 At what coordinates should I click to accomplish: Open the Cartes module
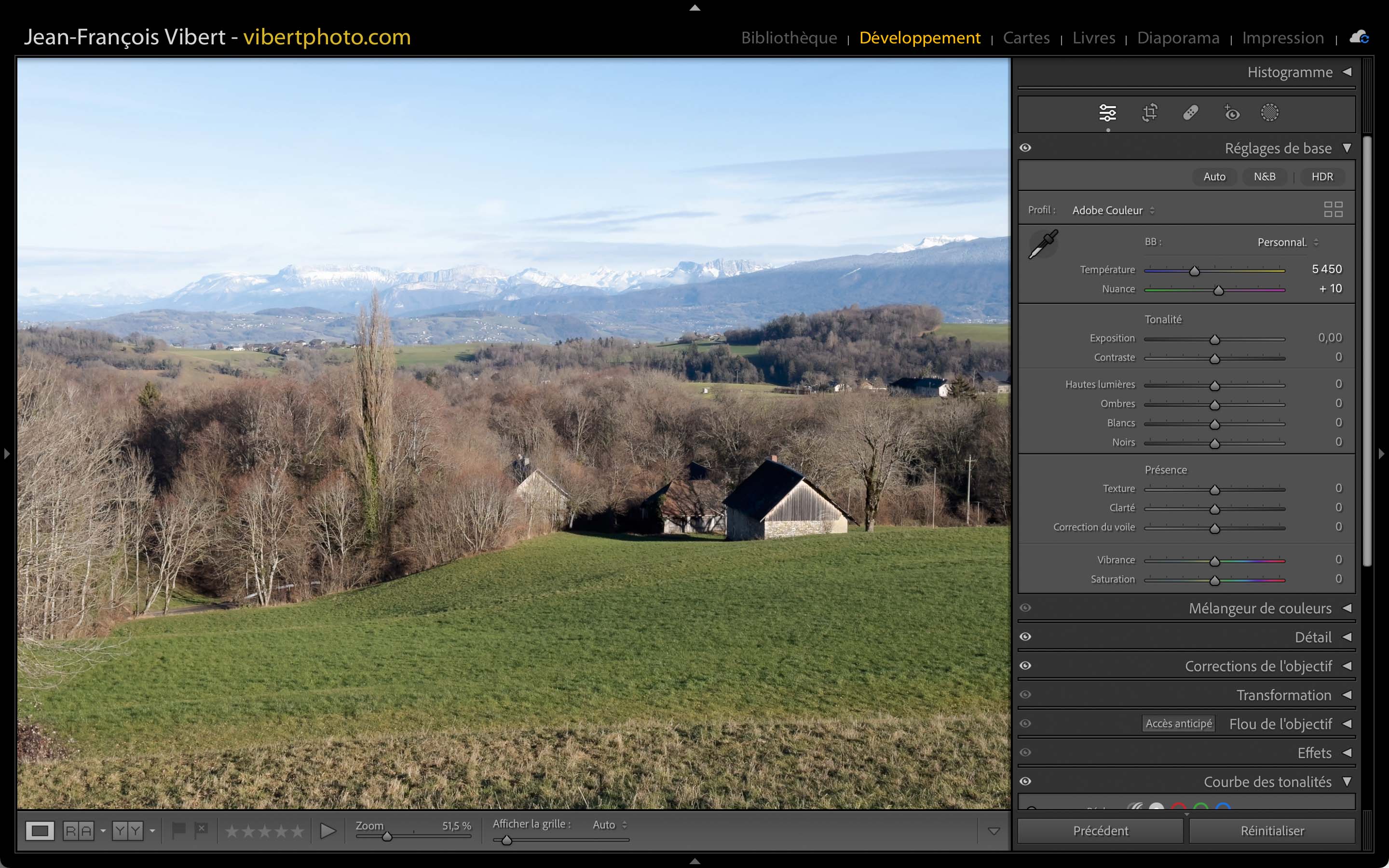click(x=1026, y=38)
